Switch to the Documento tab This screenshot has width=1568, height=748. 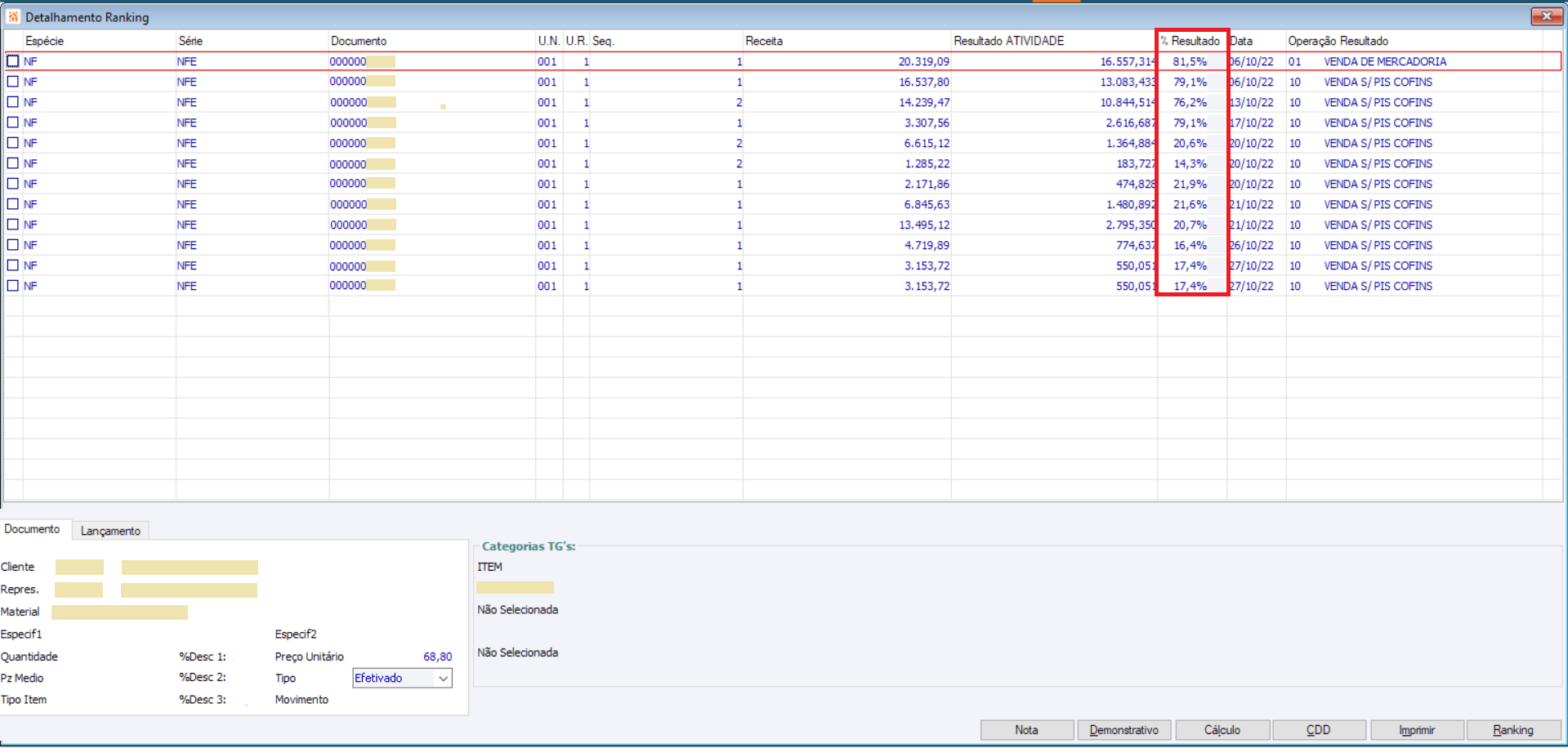point(33,529)
